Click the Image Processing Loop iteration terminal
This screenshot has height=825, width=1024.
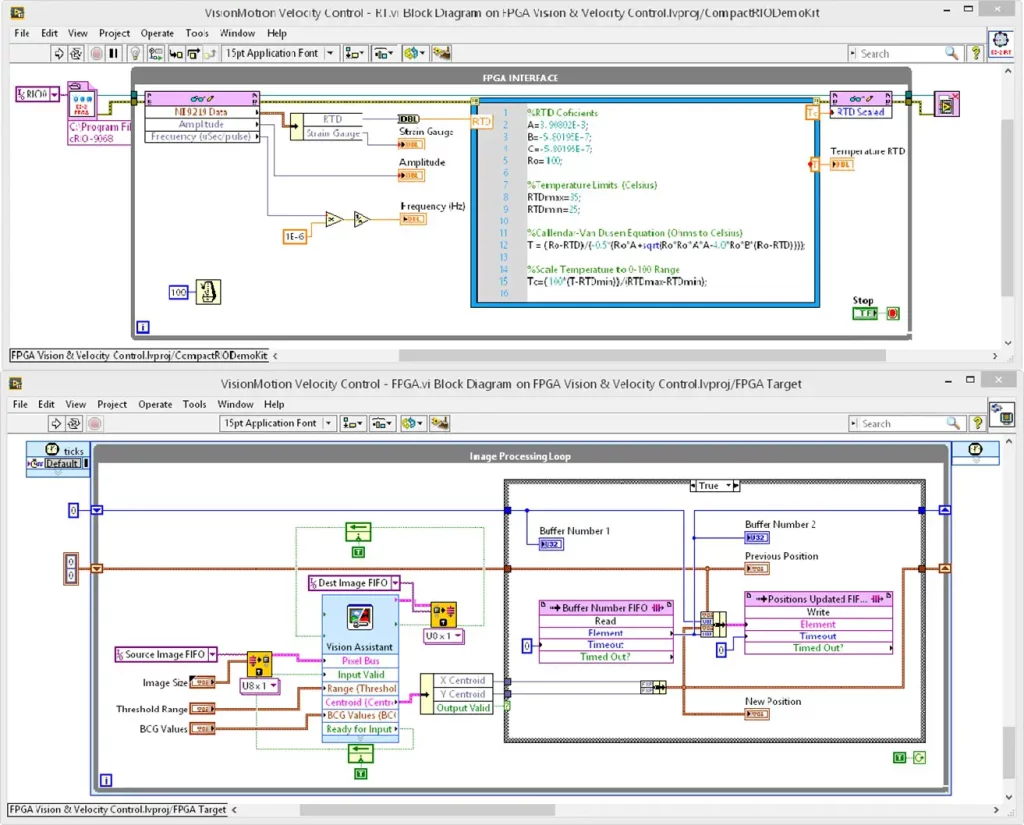coord(106,780)
